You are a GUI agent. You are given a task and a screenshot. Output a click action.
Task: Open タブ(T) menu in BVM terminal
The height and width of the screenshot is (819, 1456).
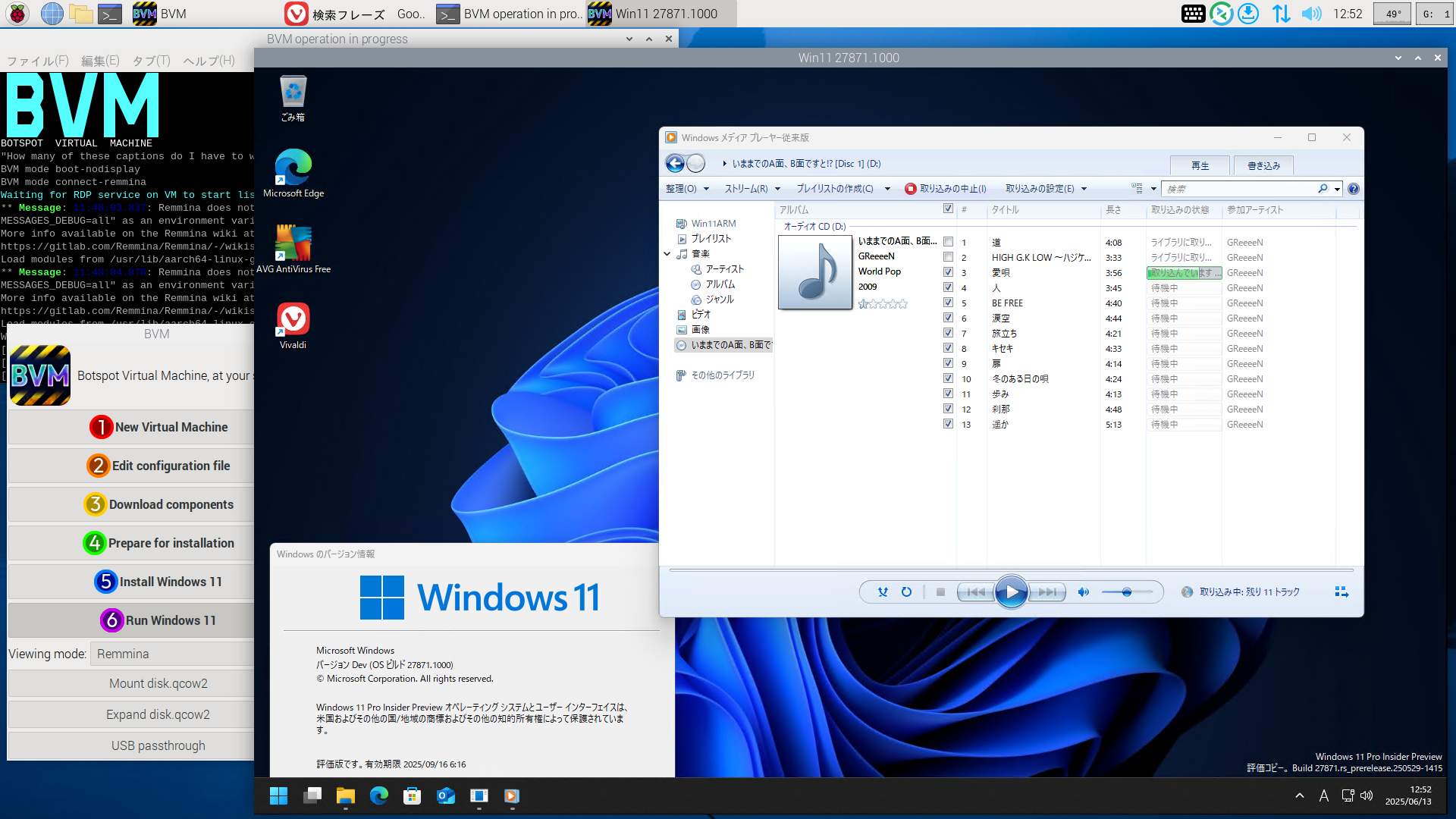pos(151,61)
